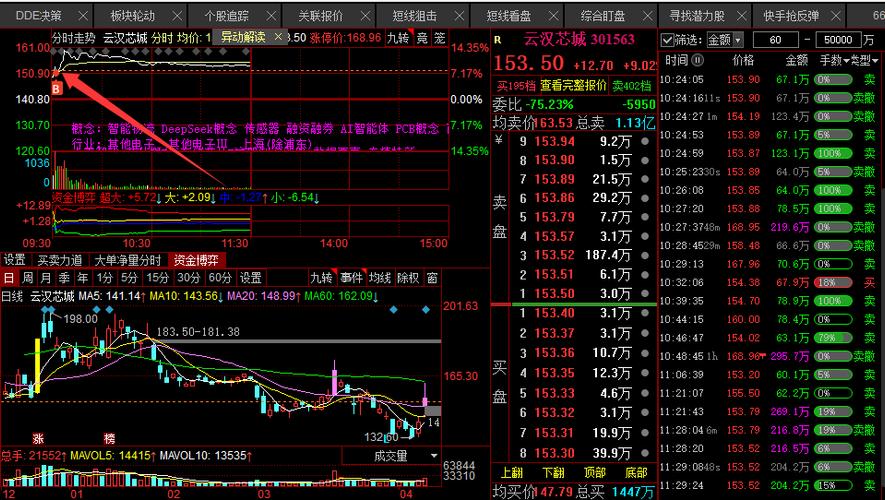Close the 短线狙击 tab
This screenshot has width=885, height=500.
click(x=459, y=16)
